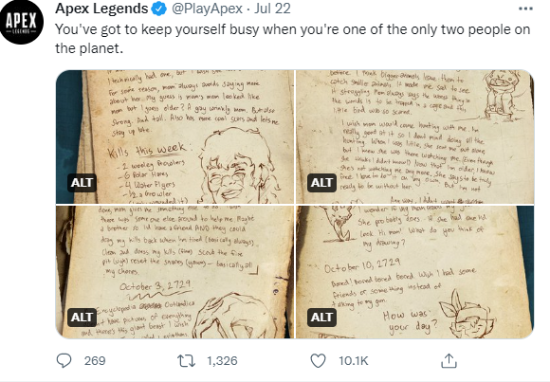
Task: Show ALT text on top-right journal image
Action: [x=322, y=182]
